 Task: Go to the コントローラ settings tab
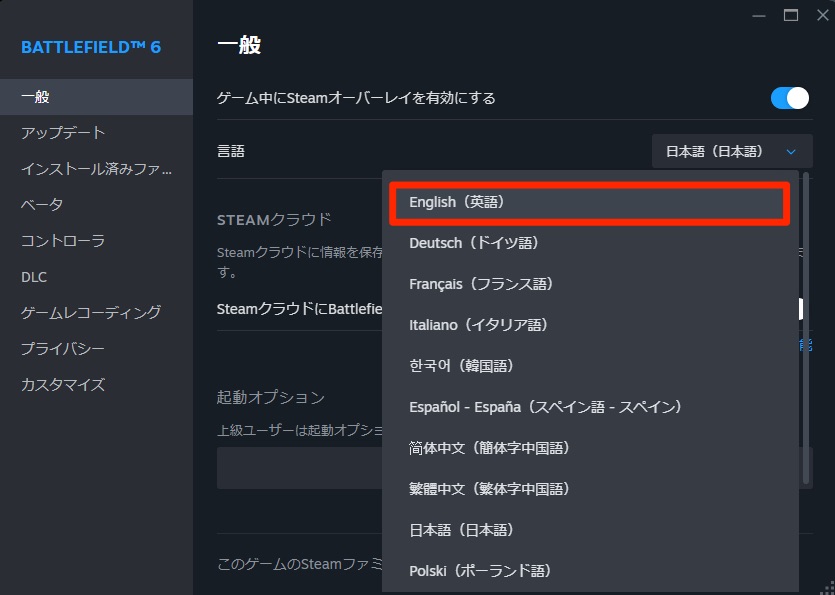tap(63, 241)
